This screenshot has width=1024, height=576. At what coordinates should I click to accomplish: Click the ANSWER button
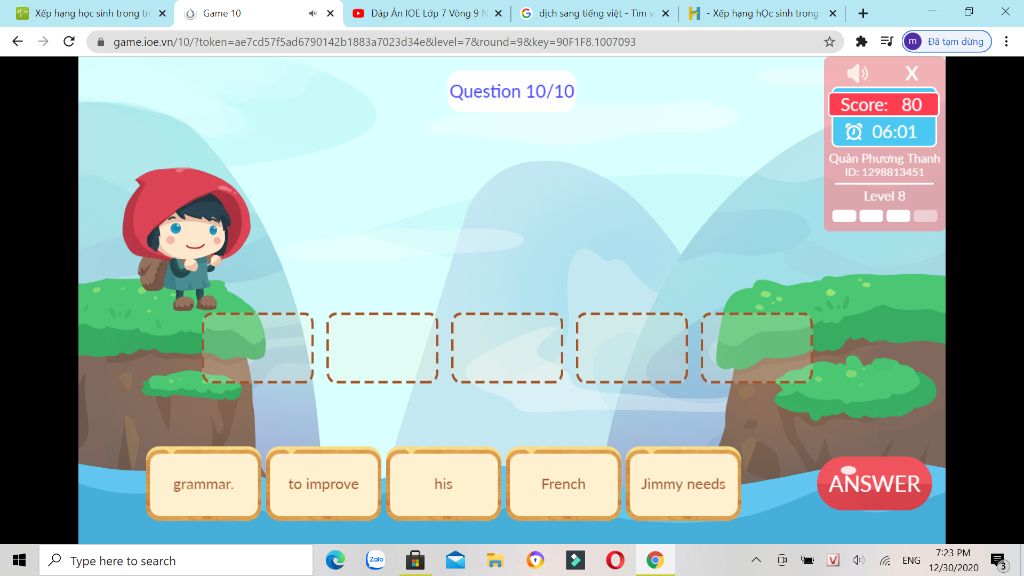[x=874, y=483]
